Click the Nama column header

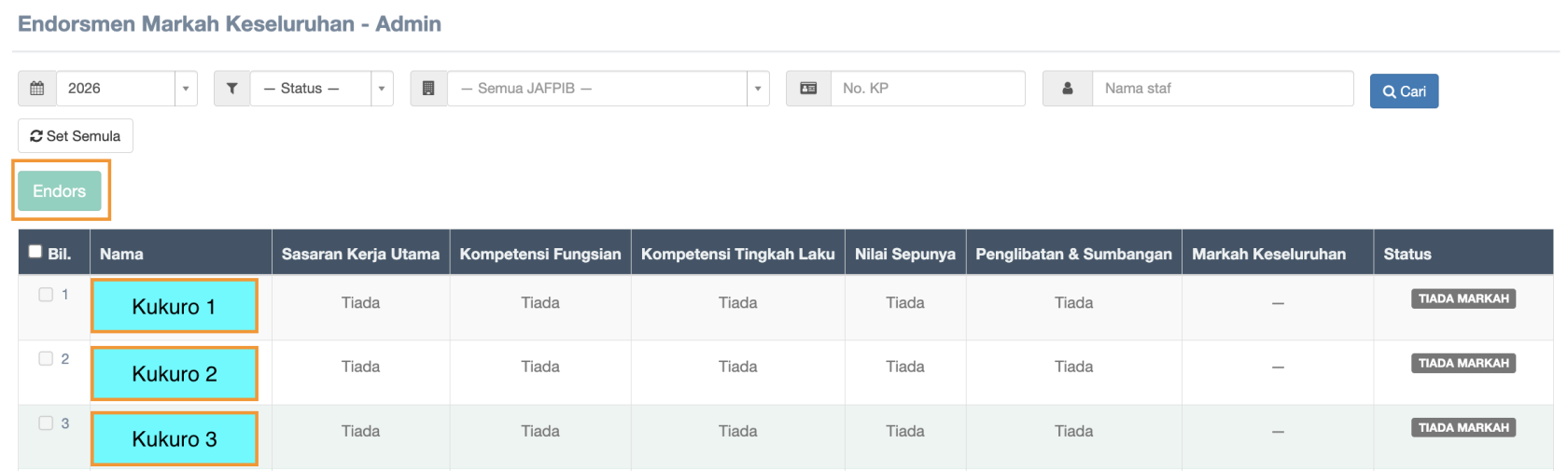[x=121, y=254]
